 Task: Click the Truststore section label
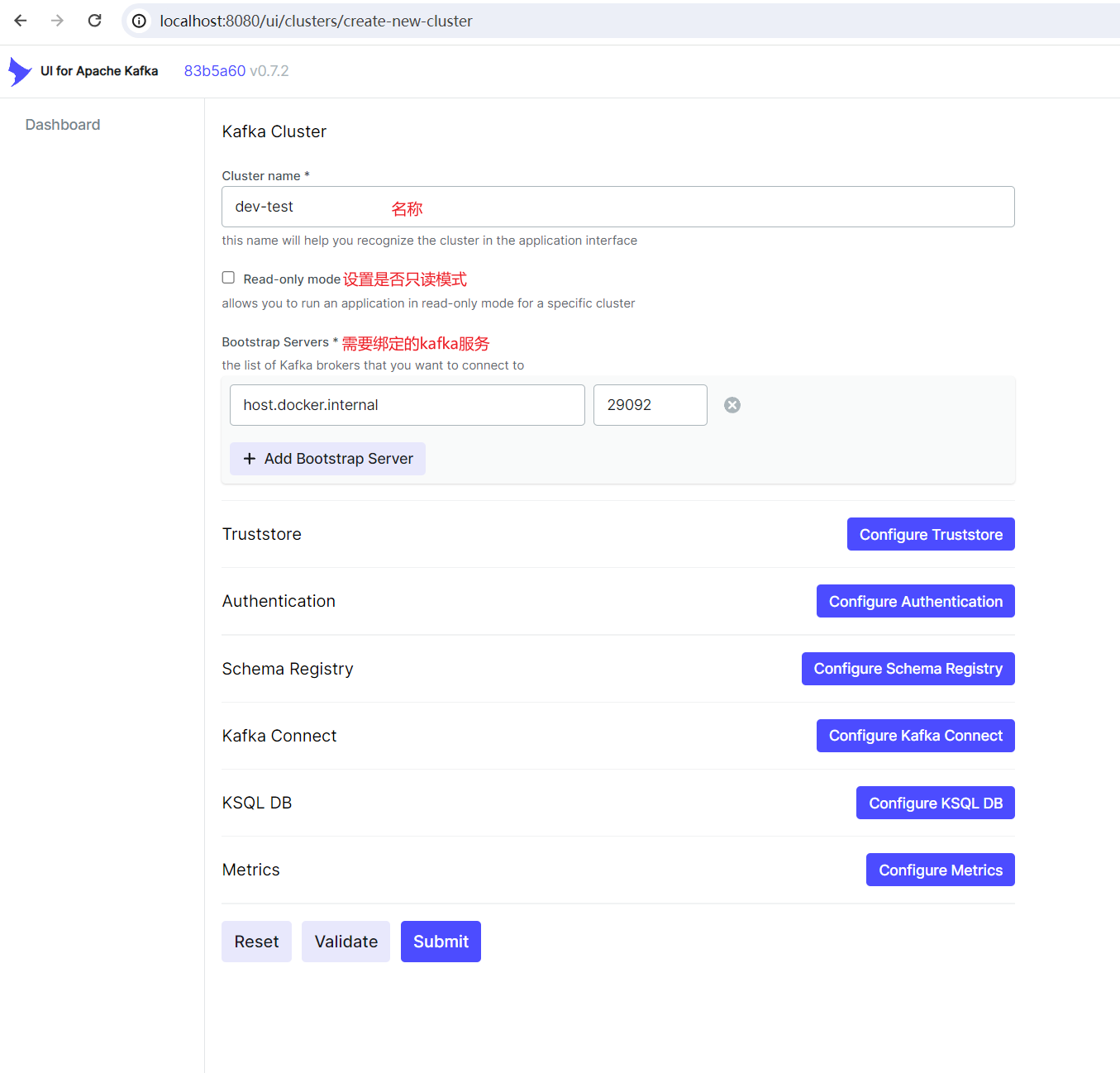[x=261, y=534]
